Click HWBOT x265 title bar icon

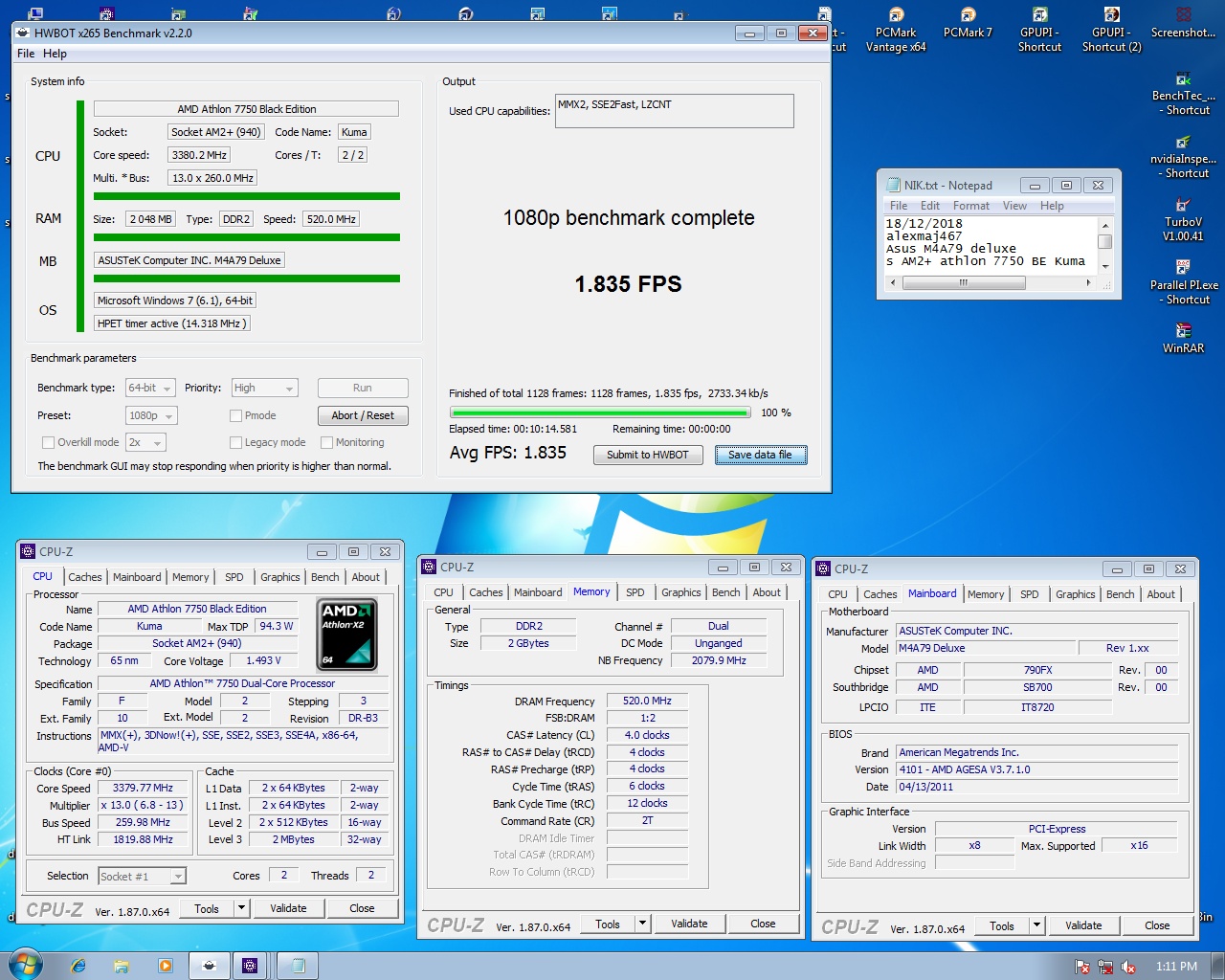[23, 33]
